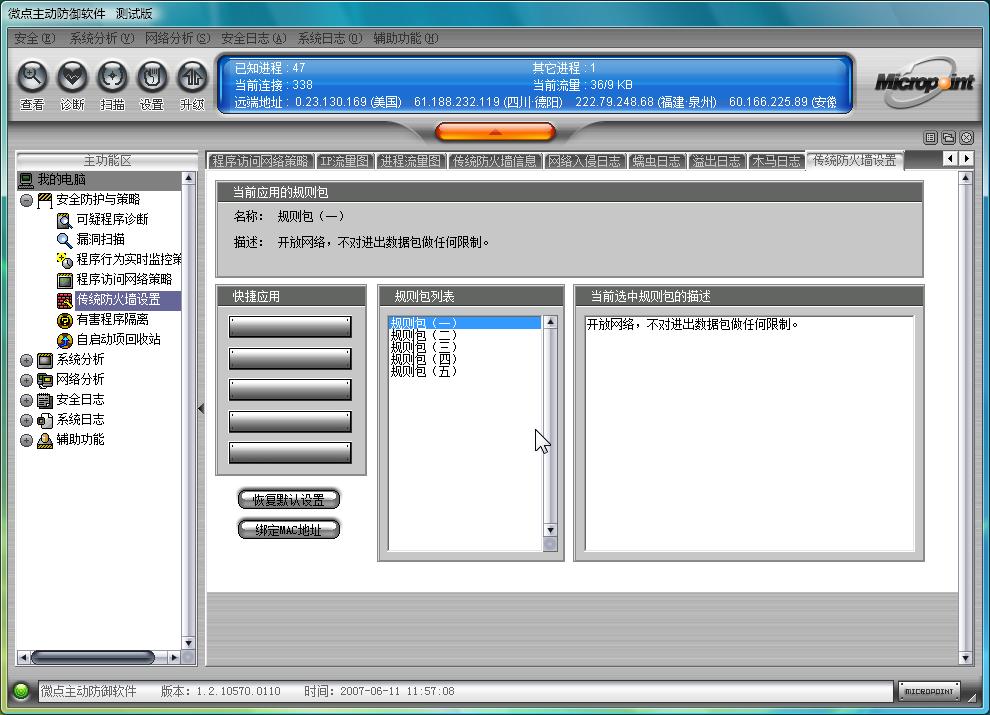Click the 系统分析 tree icon
Screen dimensions: 990x715
(45, 360)
